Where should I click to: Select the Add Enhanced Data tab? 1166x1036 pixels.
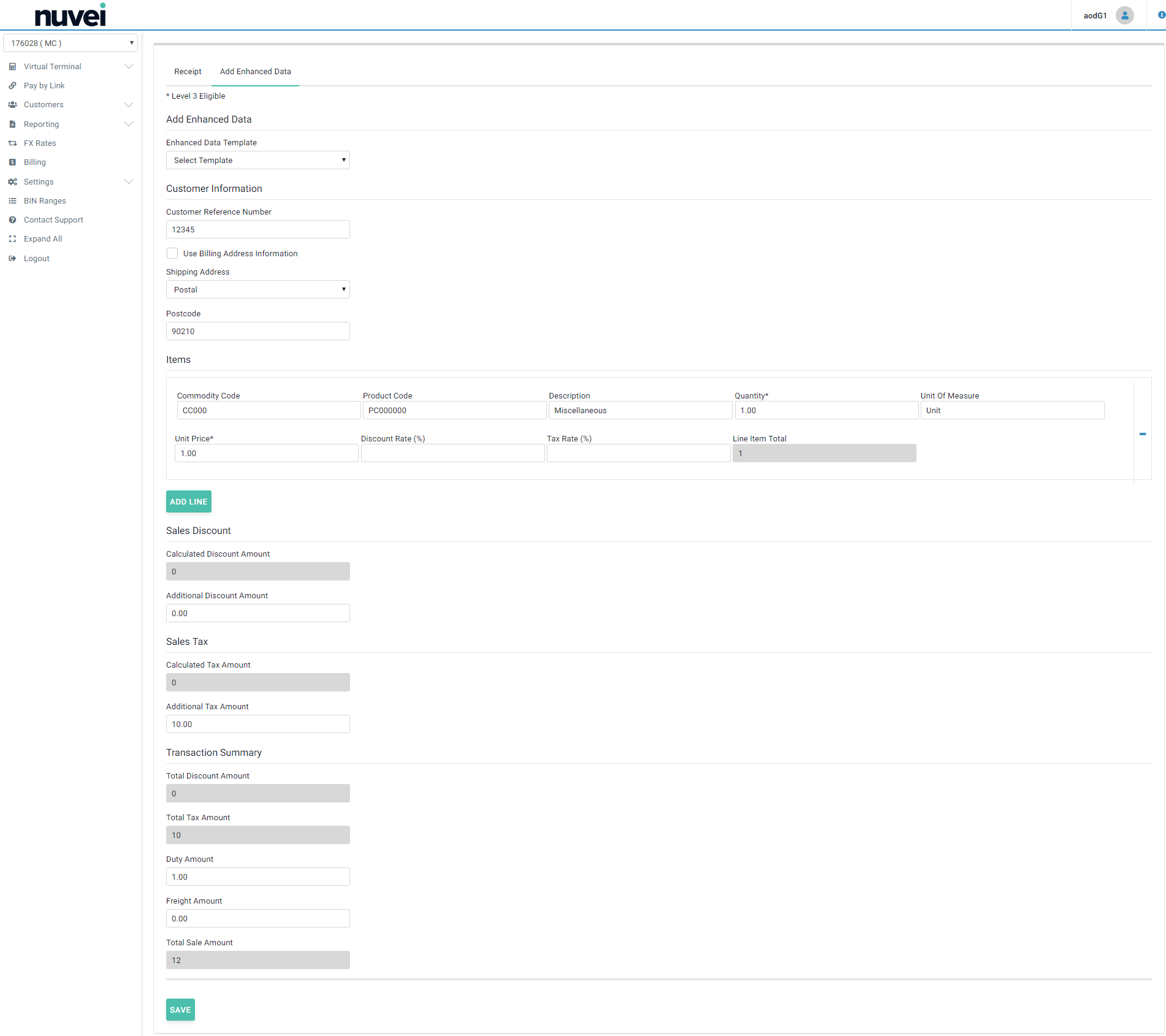[255, 72]
